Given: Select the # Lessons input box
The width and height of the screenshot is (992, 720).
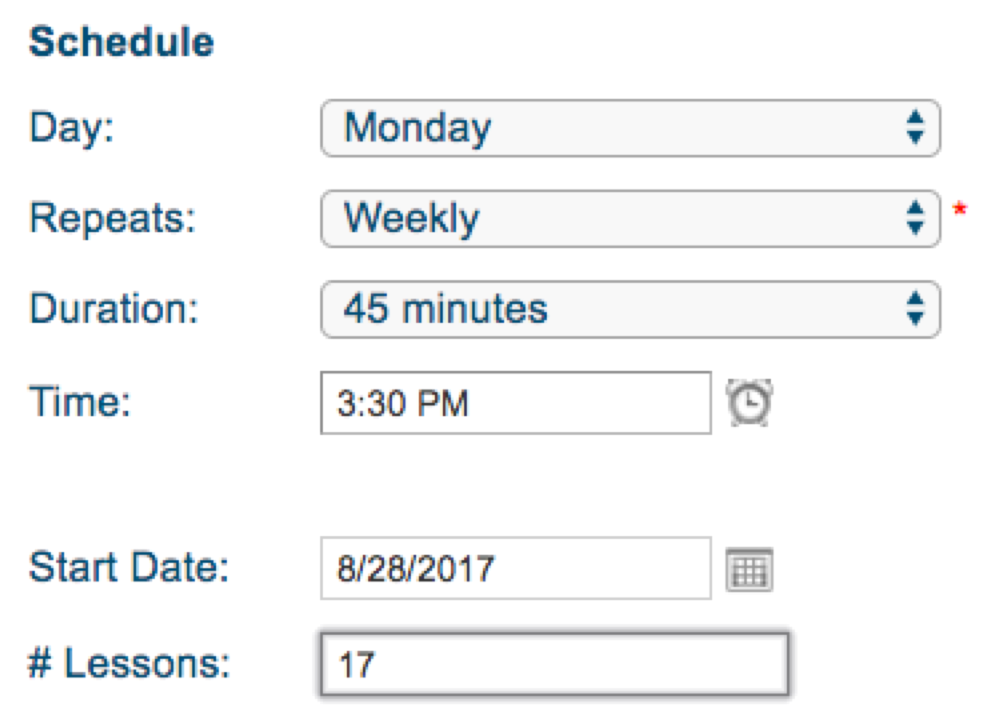Looking at the screenshot, I should 555,663.
